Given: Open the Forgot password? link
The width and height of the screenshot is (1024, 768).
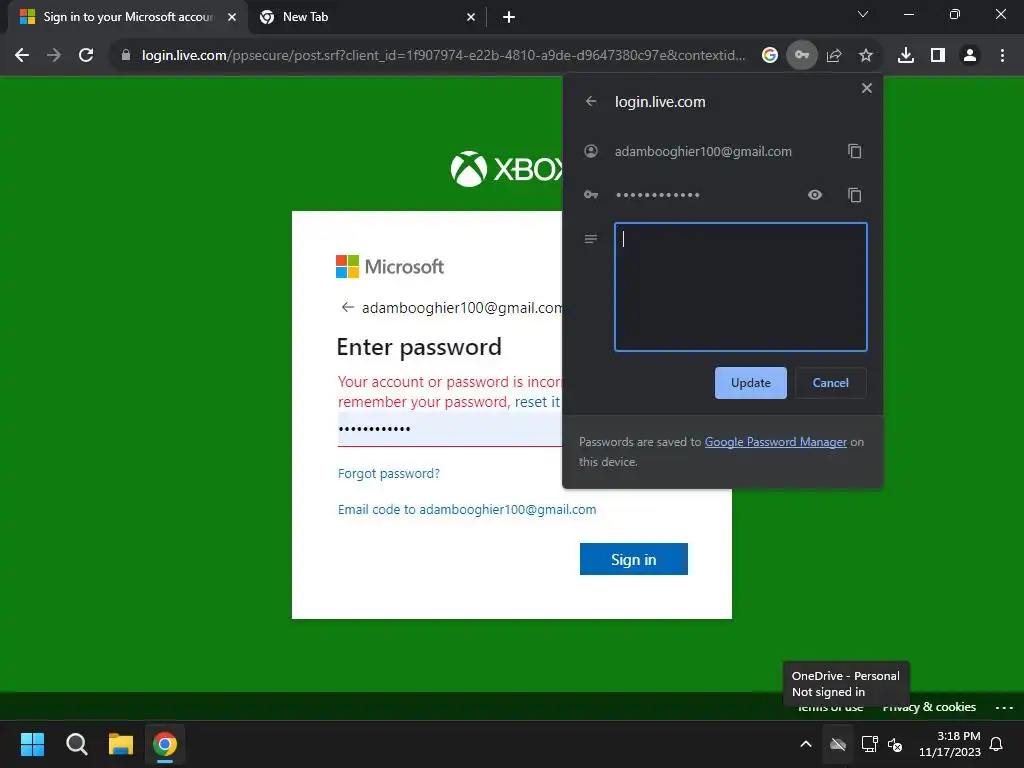Looking at the screenshot, I should tap(389, 473).
